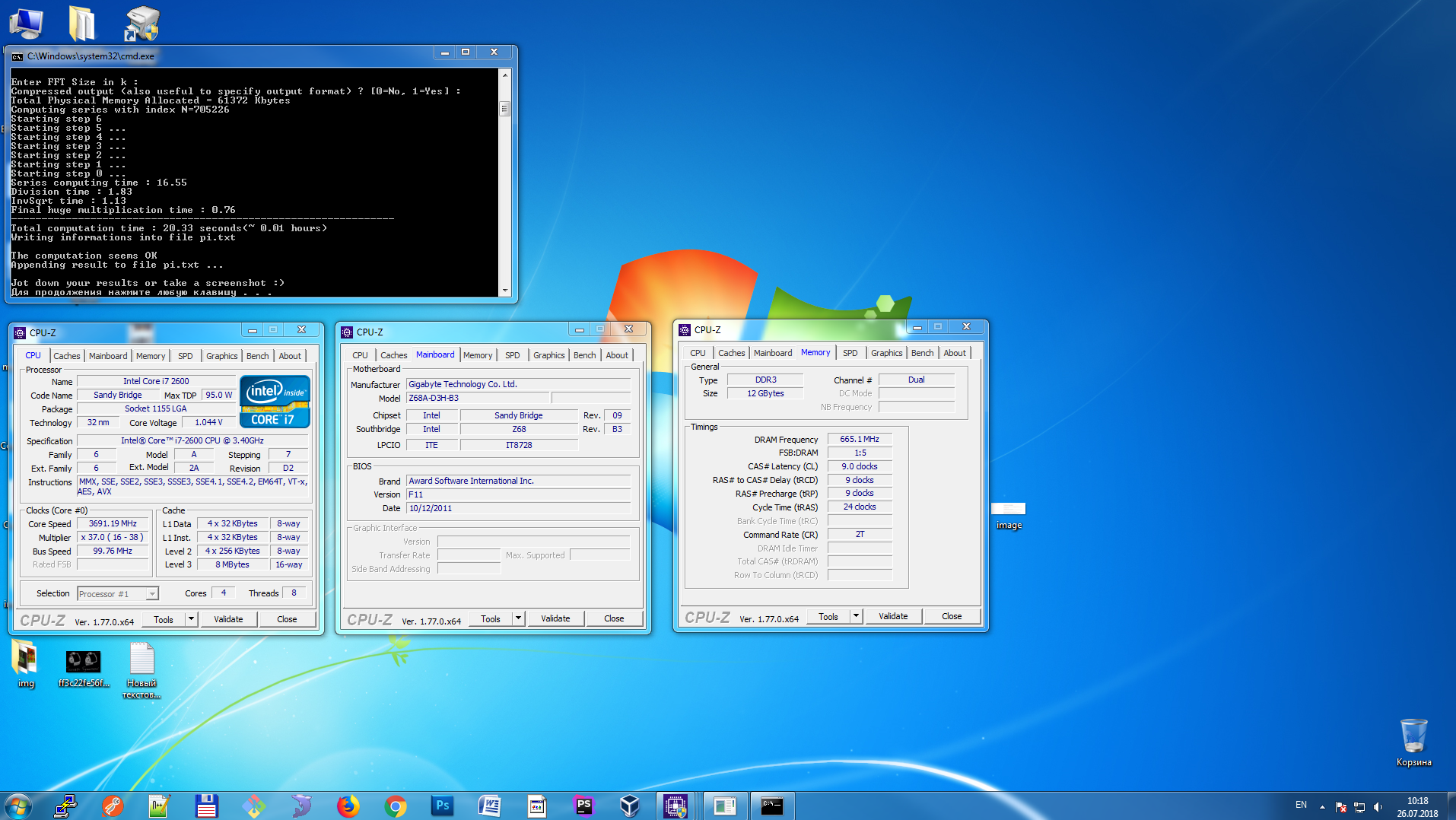
Task: Open Photoshop from the taskbar
Action: point(443,806)
